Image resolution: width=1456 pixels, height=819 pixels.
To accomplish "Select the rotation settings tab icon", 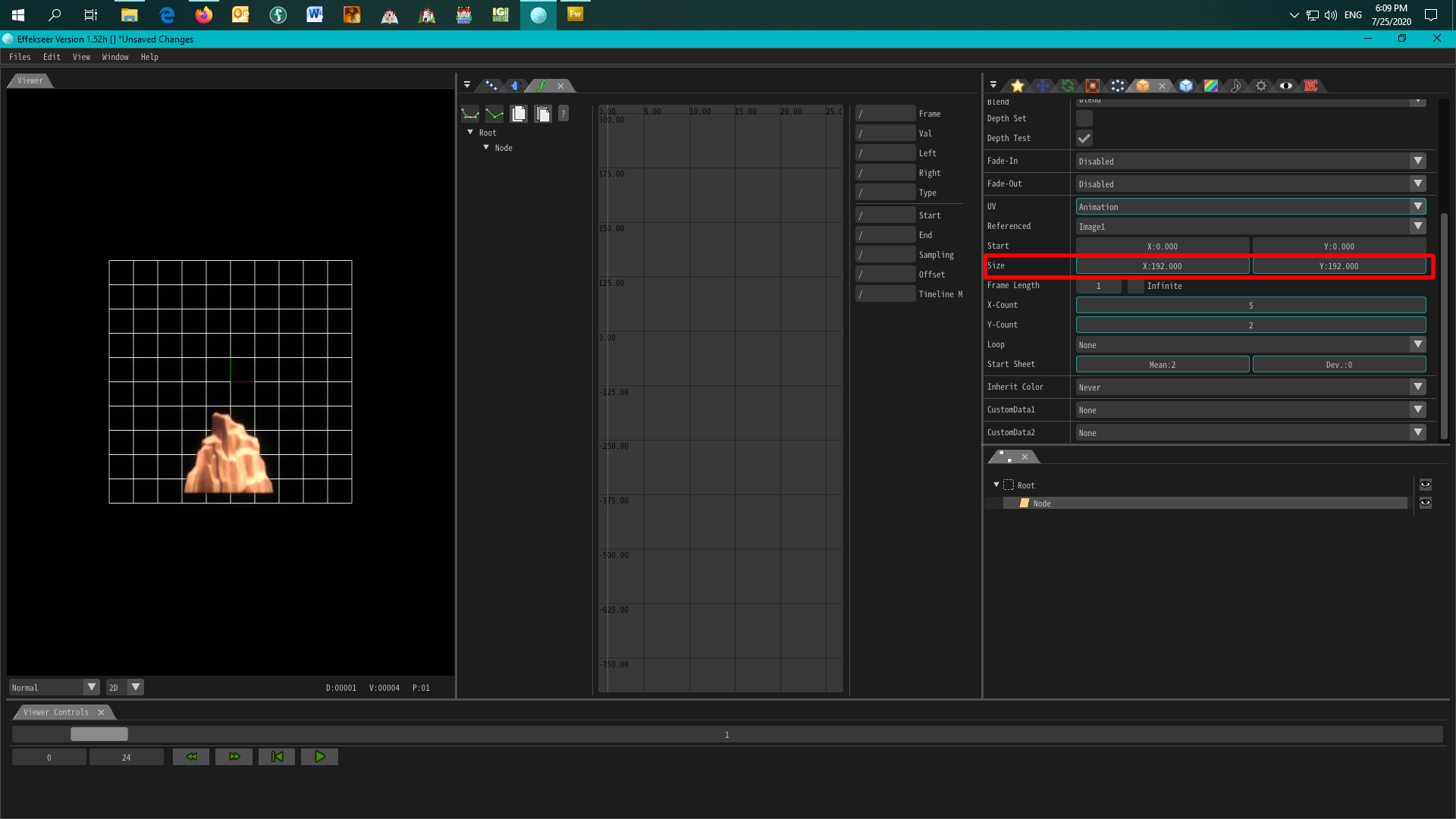I will tap(1068, 86).
